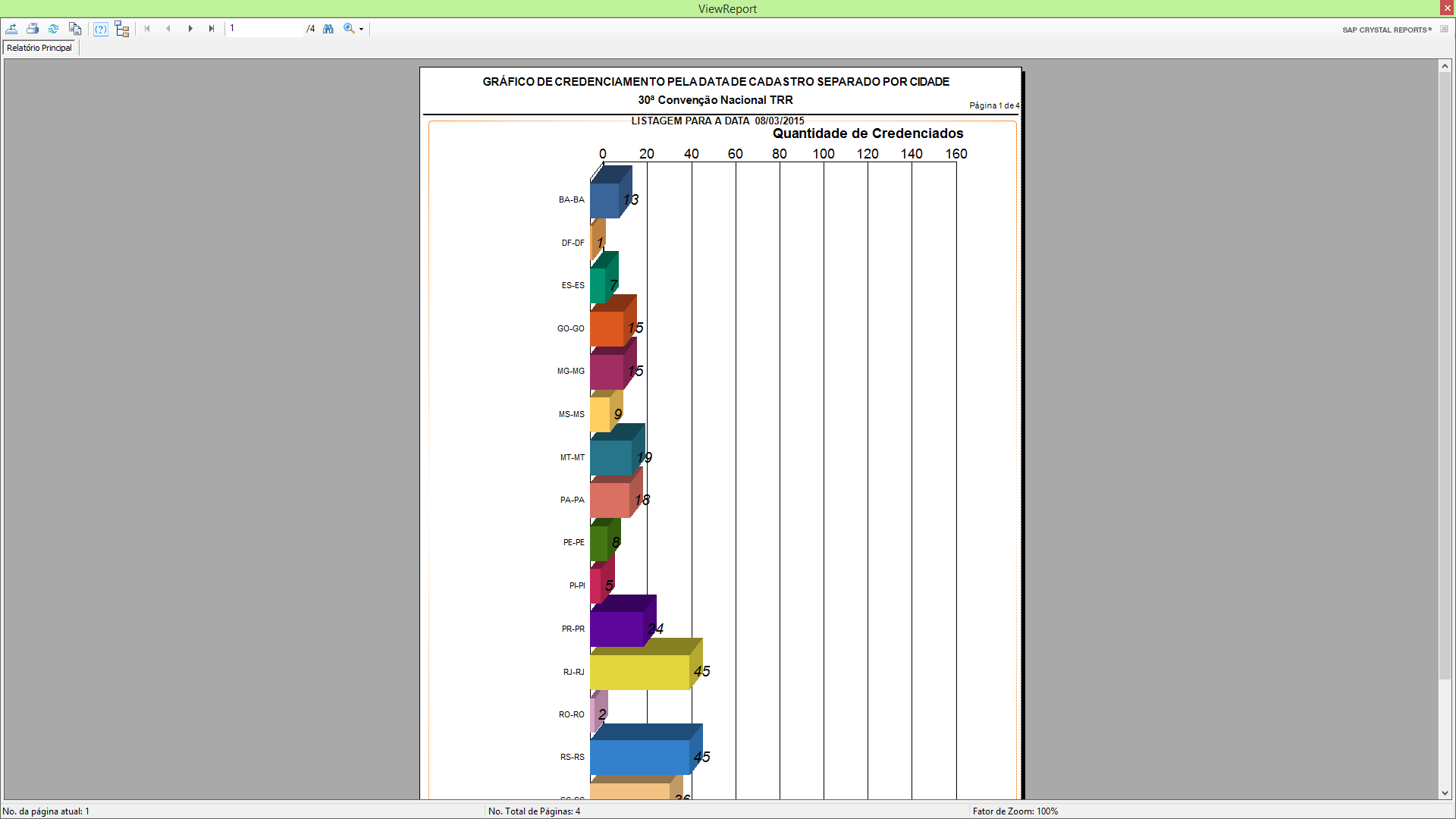Click the 'ES-ES' axis label
The height and width of the screenshot is (819, 1456).
573,286
